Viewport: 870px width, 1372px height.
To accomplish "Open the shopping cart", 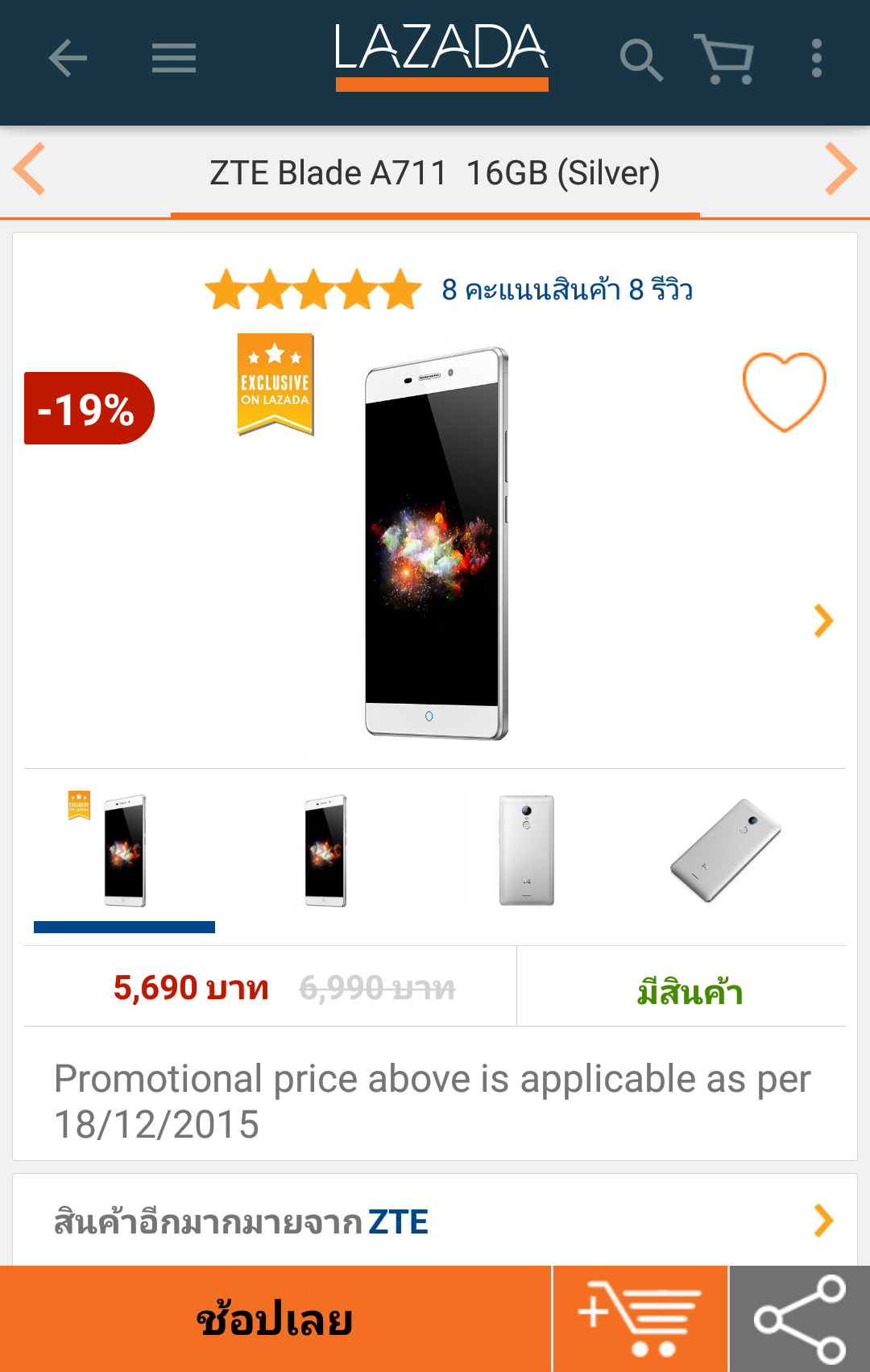I will [x=724, y=60].
